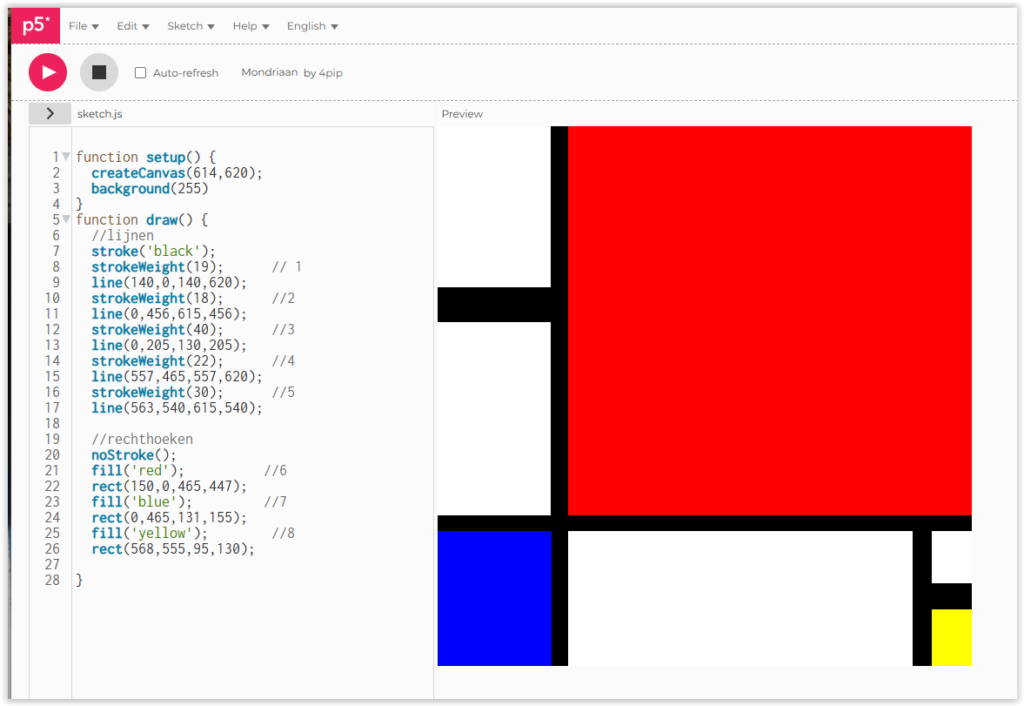This screenshot has width=1024, height=706.
Task: Click the yellow rectangle in the preview
Action: point(951,637)
